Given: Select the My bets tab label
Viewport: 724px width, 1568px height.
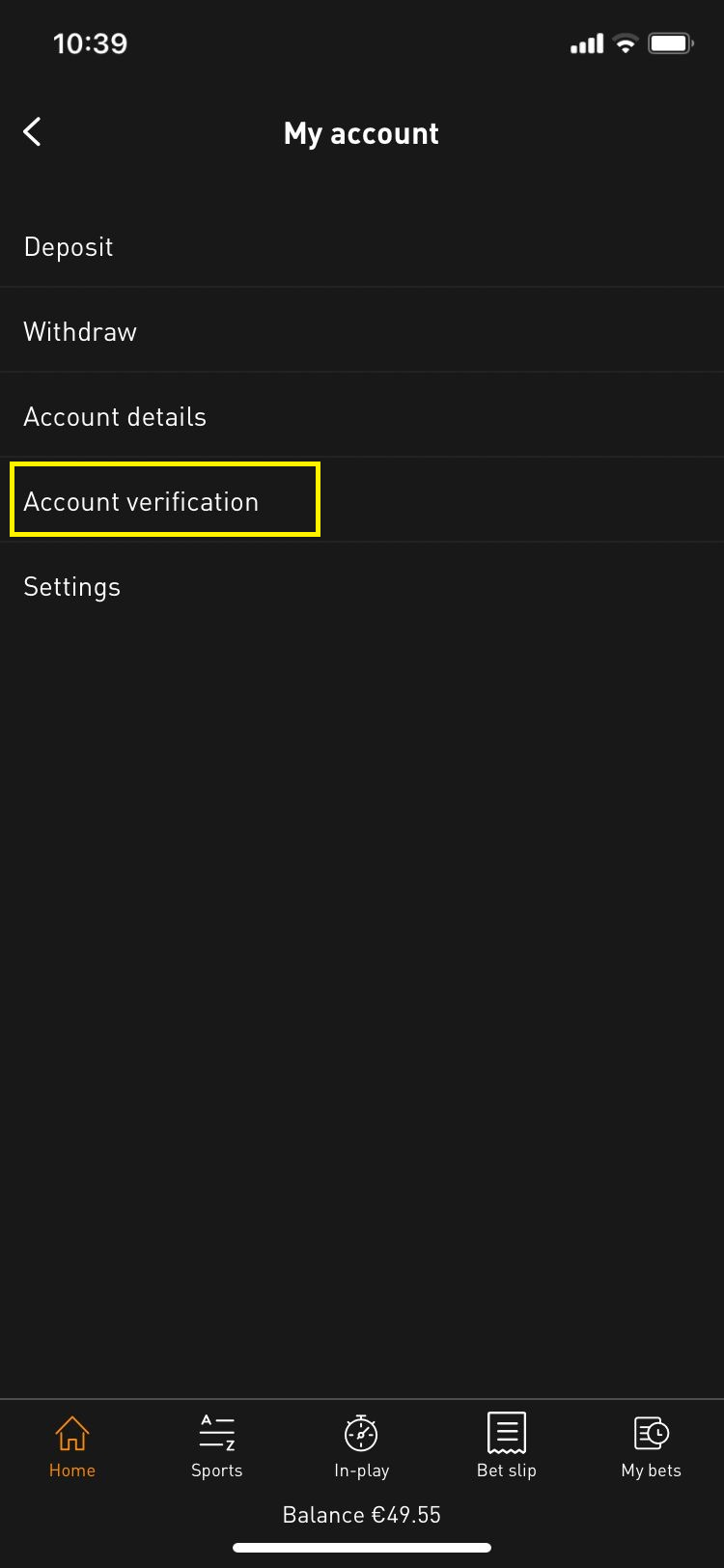Looking at the screenshot, I should tap(652, 1470).
